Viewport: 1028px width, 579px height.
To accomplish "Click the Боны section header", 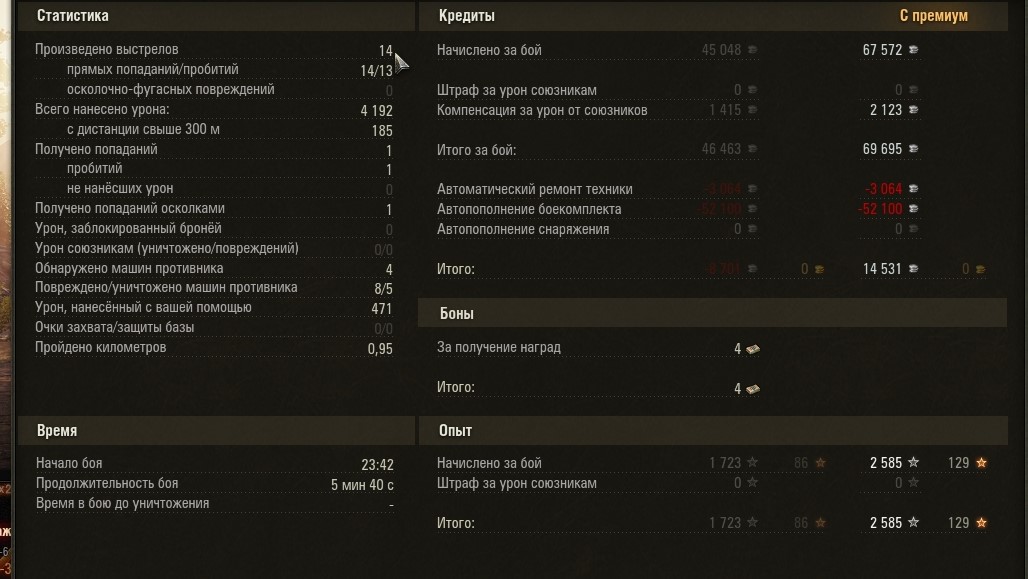I will coord(457,314).
